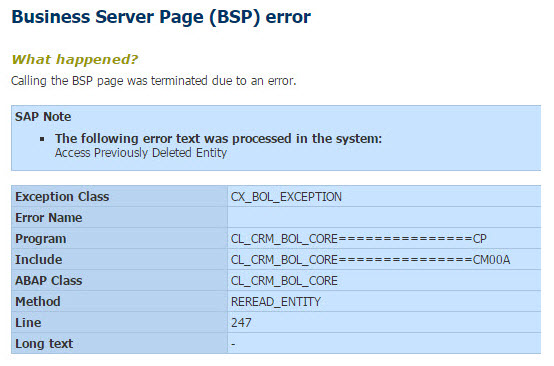Select the Program value ending in CP
This screenshot has height=366, width=554.
[359, 239]
